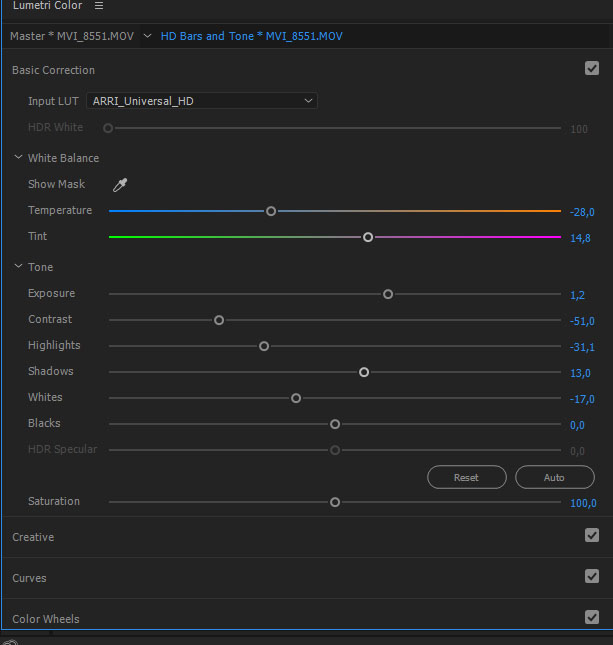Click the Auto tone button
This screenshot has width=613, height=645.
click(x=554, y=477)
